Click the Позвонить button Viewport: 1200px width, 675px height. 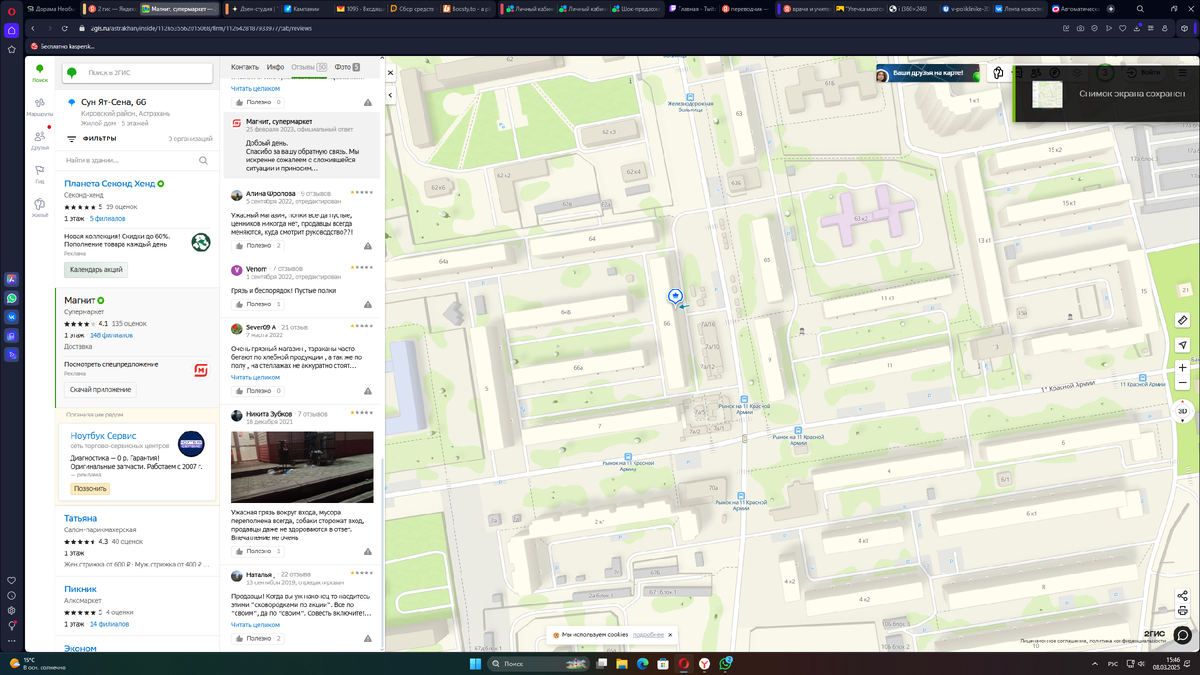click(89, 489)
